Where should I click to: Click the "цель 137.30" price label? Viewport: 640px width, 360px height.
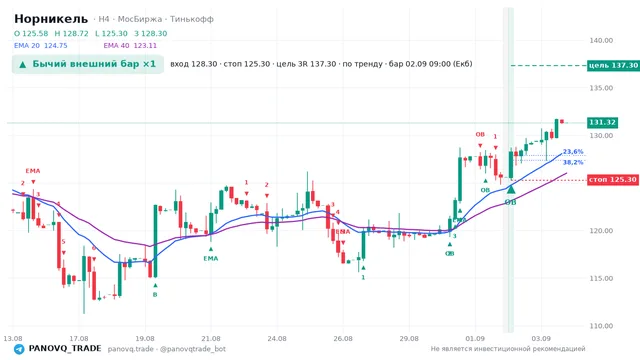point(613,65)
